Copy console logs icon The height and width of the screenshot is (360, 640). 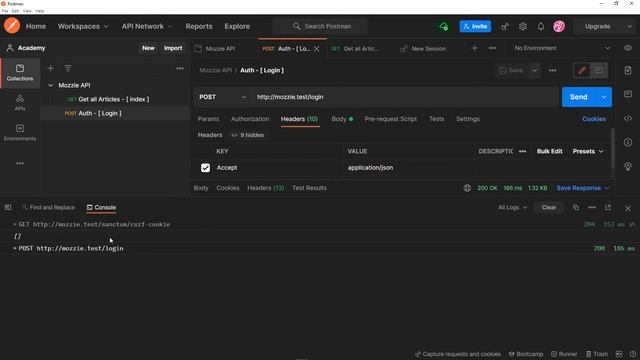(576, 207)
